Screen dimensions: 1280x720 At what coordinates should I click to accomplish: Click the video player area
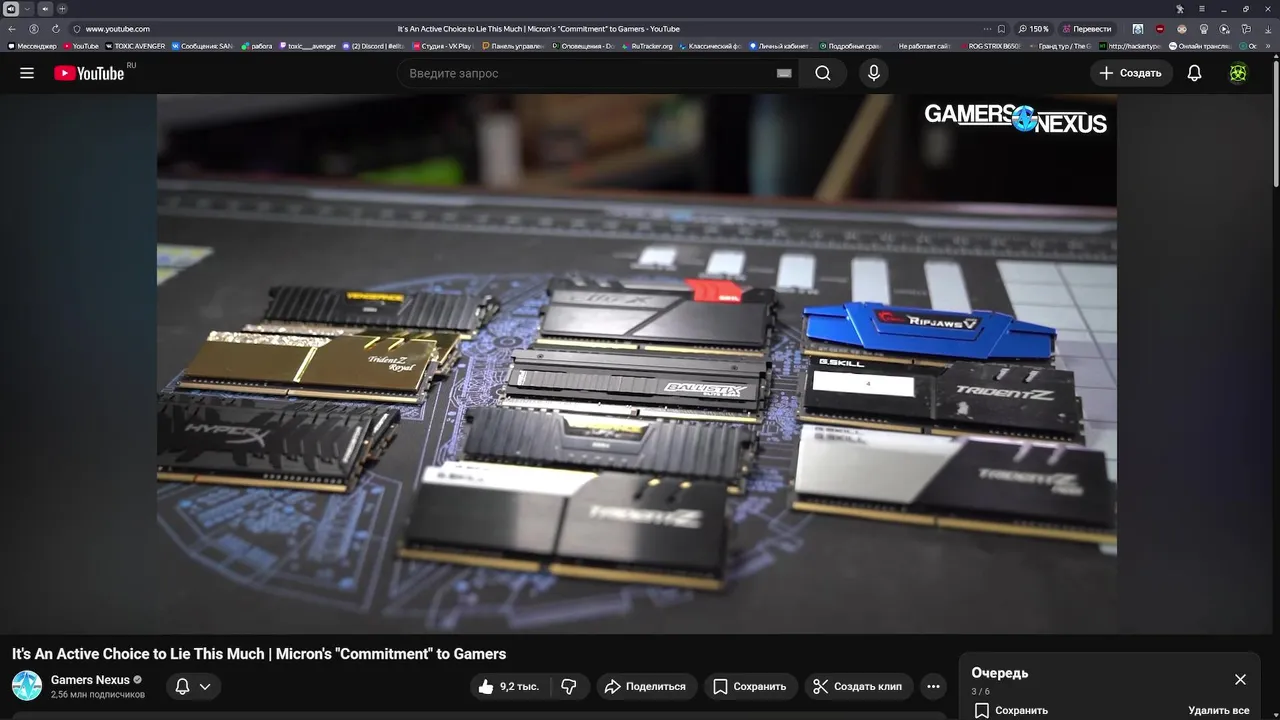coord(636,364)
